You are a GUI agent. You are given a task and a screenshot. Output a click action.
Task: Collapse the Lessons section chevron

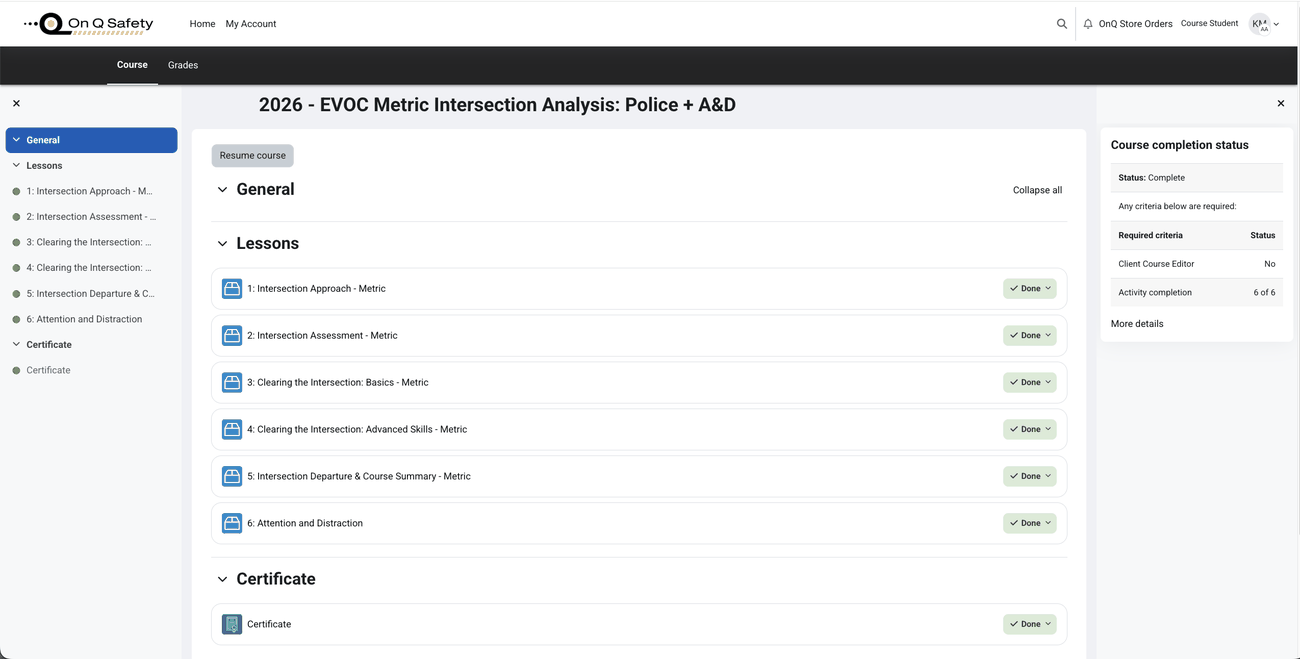click(x=222, y=244)
